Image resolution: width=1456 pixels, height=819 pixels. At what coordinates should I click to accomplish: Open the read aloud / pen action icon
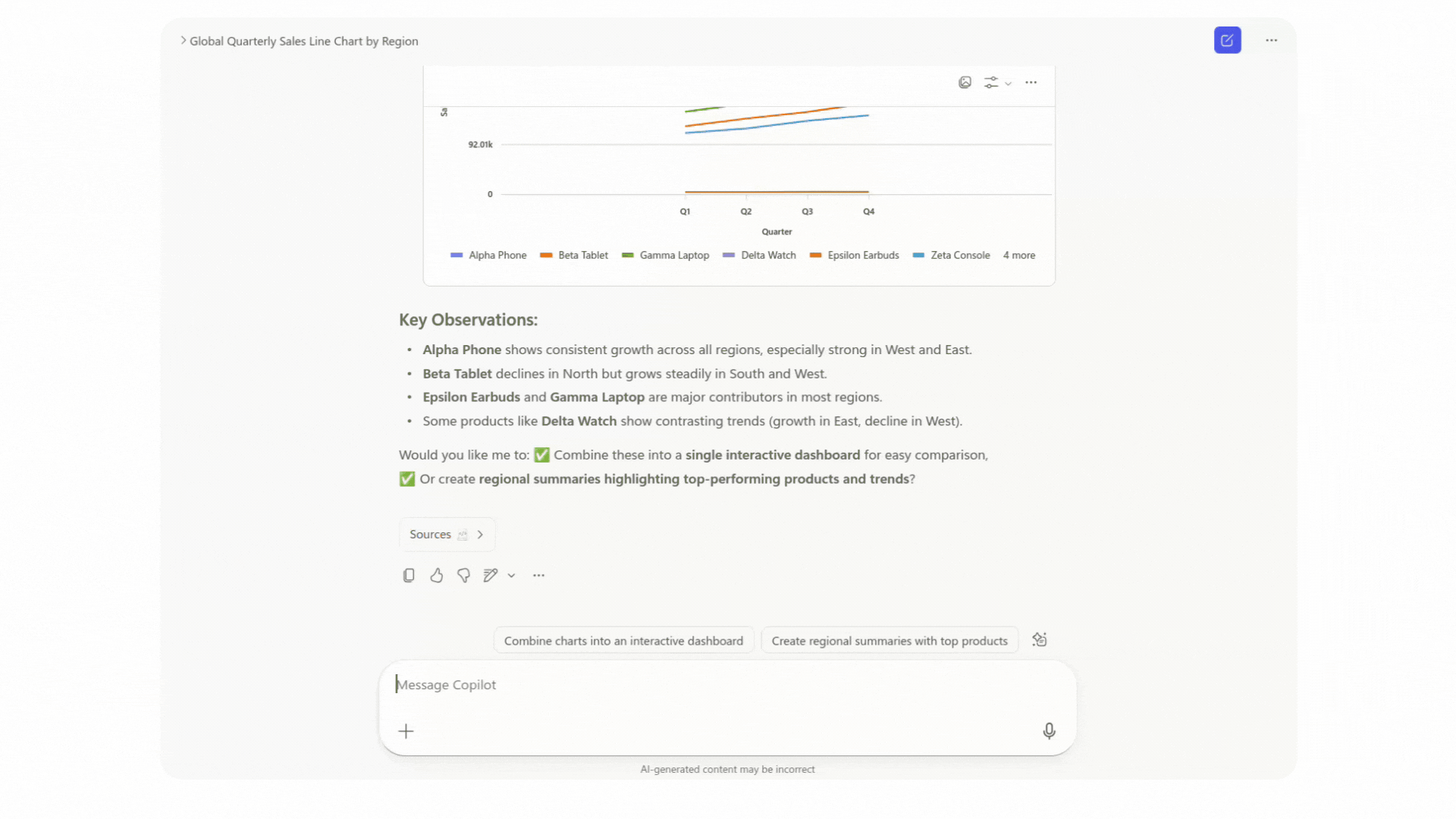coord(491,576)
